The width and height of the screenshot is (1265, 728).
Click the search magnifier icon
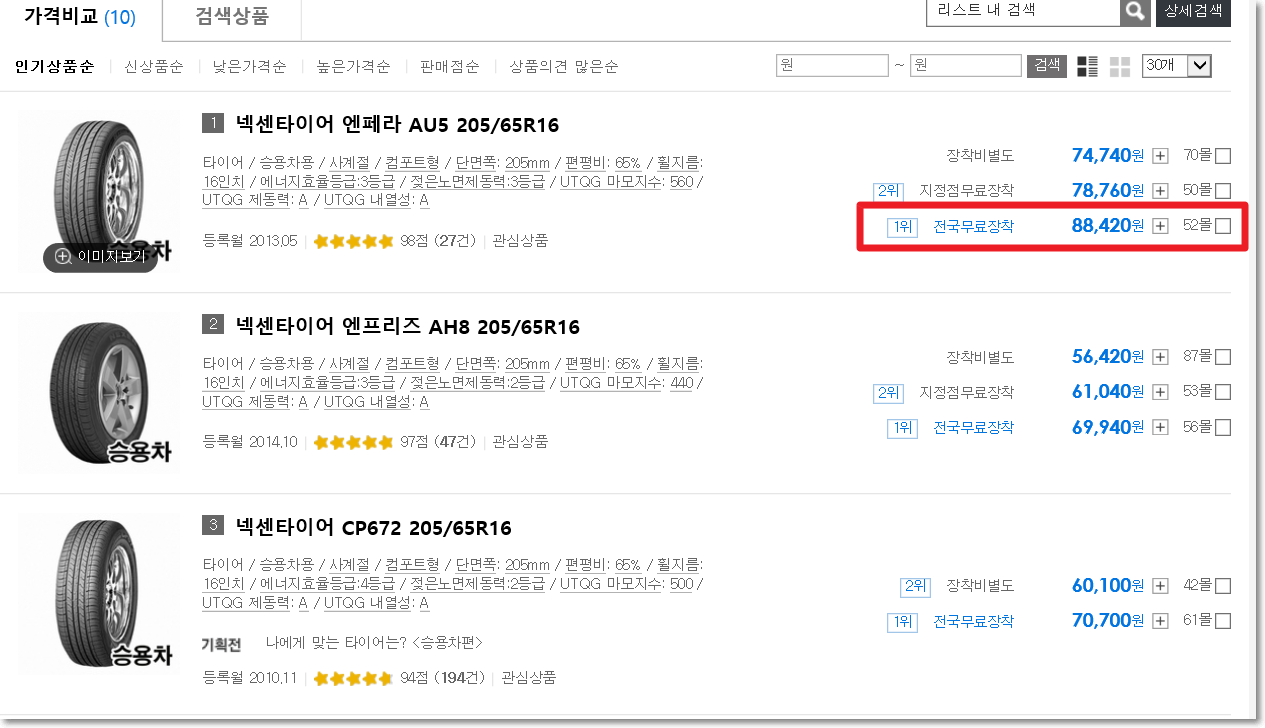click(1134, 11)
